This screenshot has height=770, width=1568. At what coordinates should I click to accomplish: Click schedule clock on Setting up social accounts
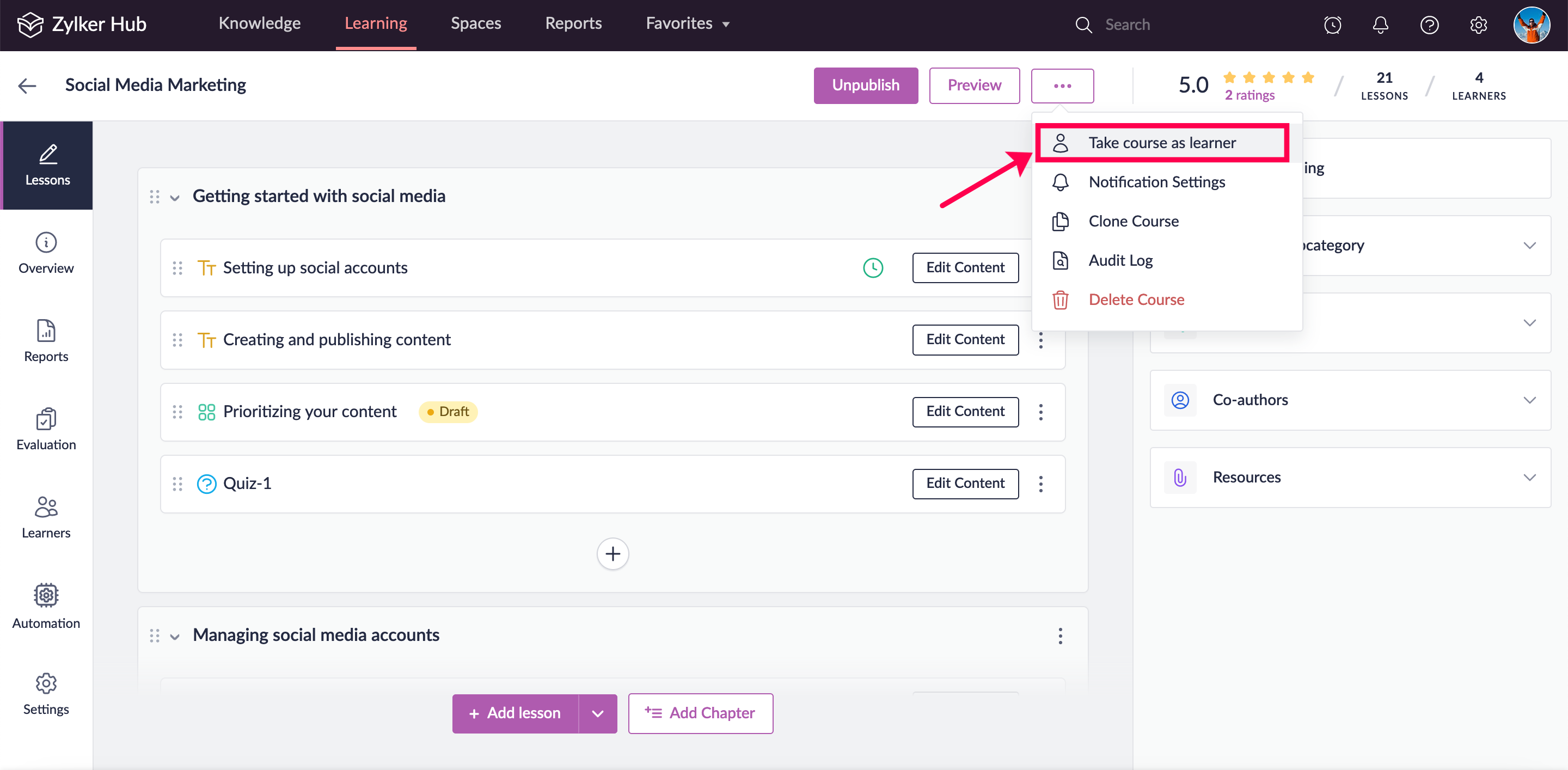[872, 268]
